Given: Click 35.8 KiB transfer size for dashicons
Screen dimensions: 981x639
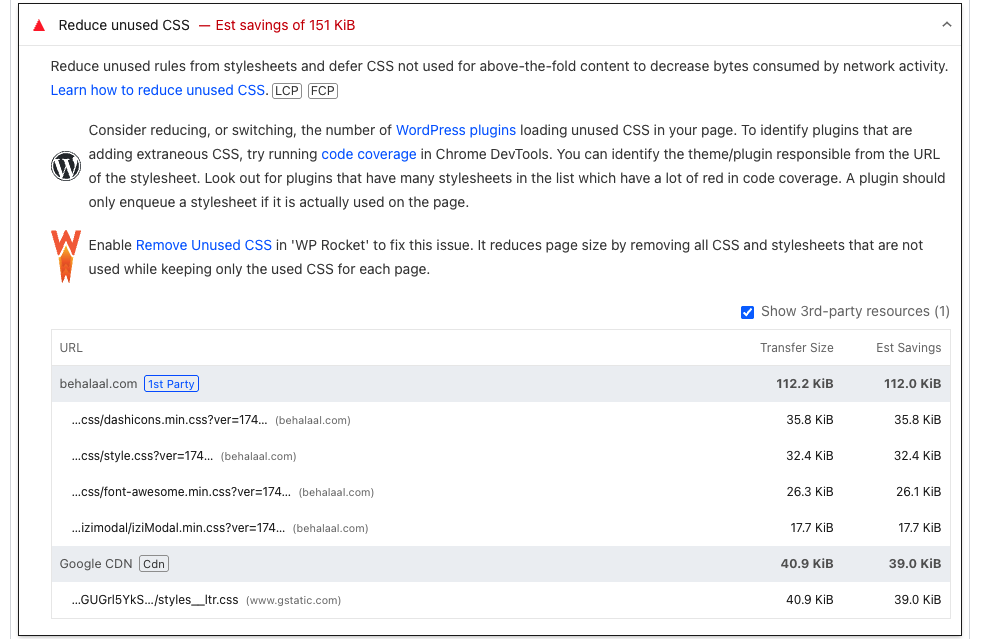Looking at the screenshot, I should 810,420.
